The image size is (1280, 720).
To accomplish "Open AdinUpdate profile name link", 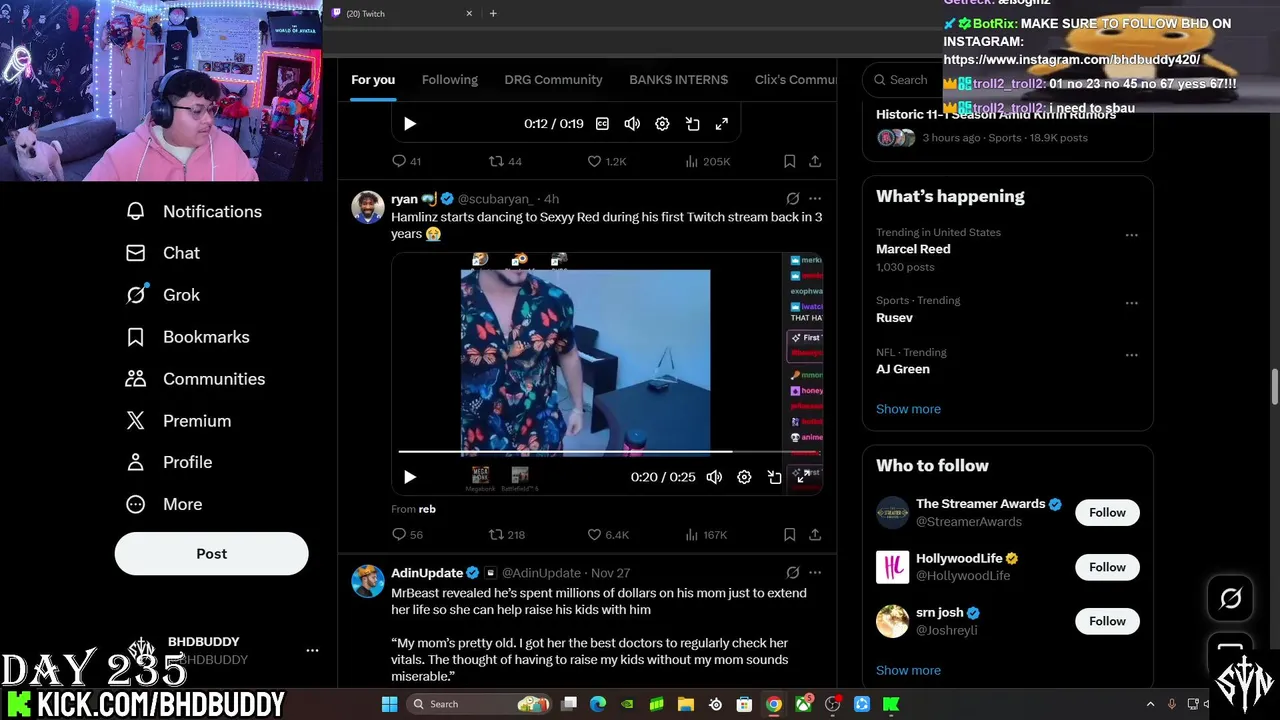I will (x=427, y=573).
